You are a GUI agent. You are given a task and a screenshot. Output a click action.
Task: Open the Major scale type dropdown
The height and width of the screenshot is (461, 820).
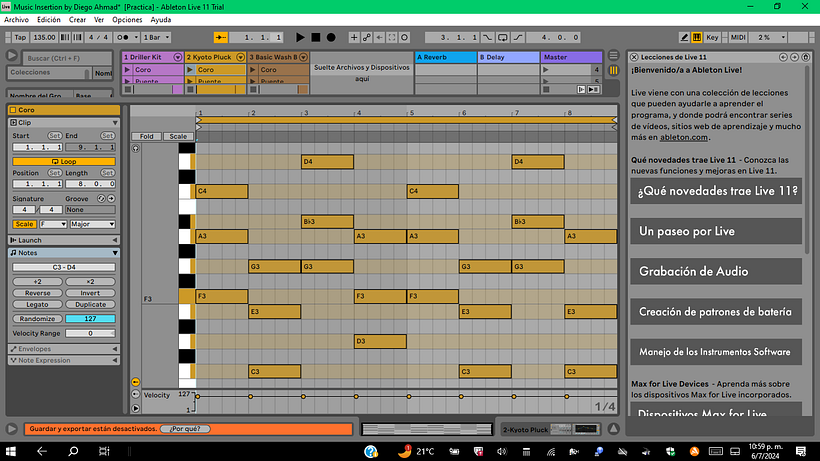pos(93,224)
